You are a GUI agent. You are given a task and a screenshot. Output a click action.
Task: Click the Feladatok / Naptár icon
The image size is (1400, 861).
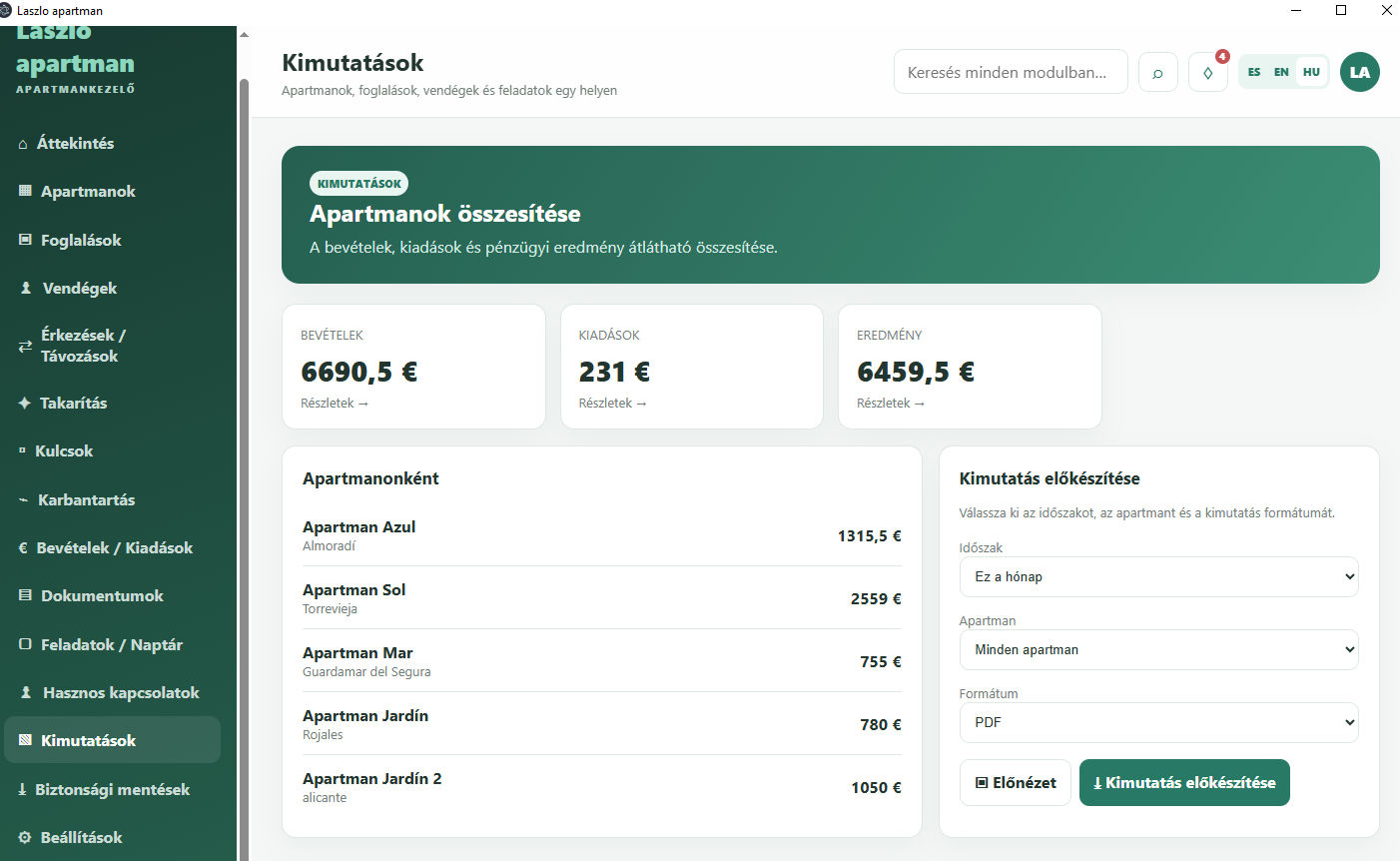pos(25,644)
